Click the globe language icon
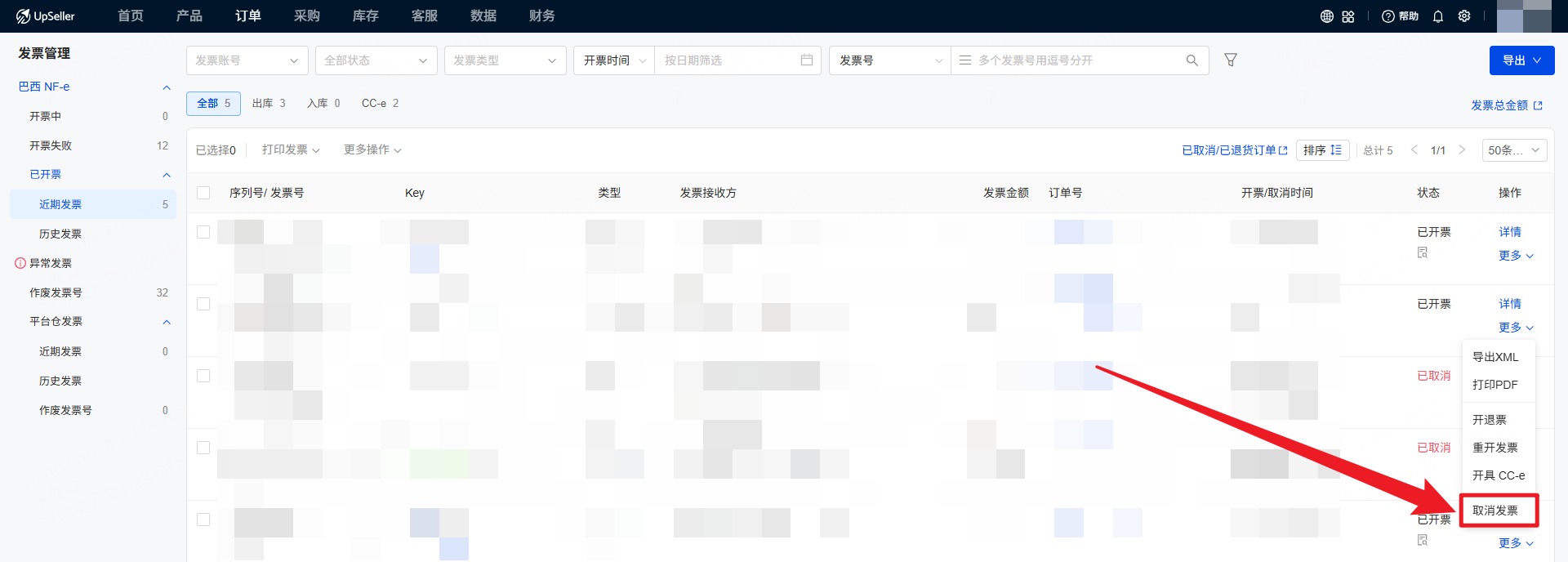1568x562 pixels. 1327,16
